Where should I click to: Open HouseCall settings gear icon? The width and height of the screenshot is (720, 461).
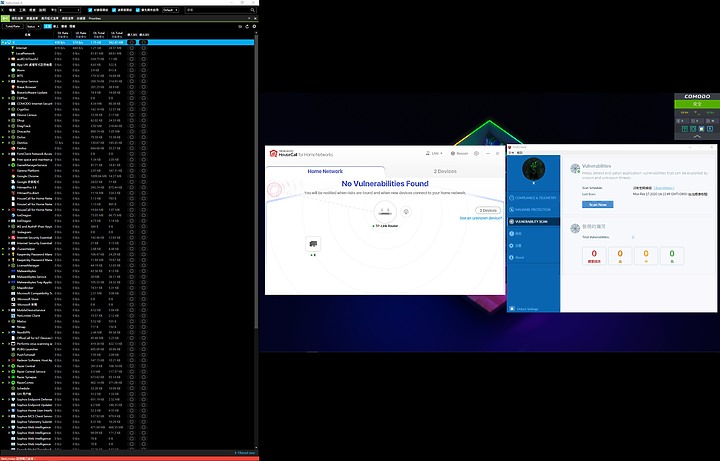(476, 153)
